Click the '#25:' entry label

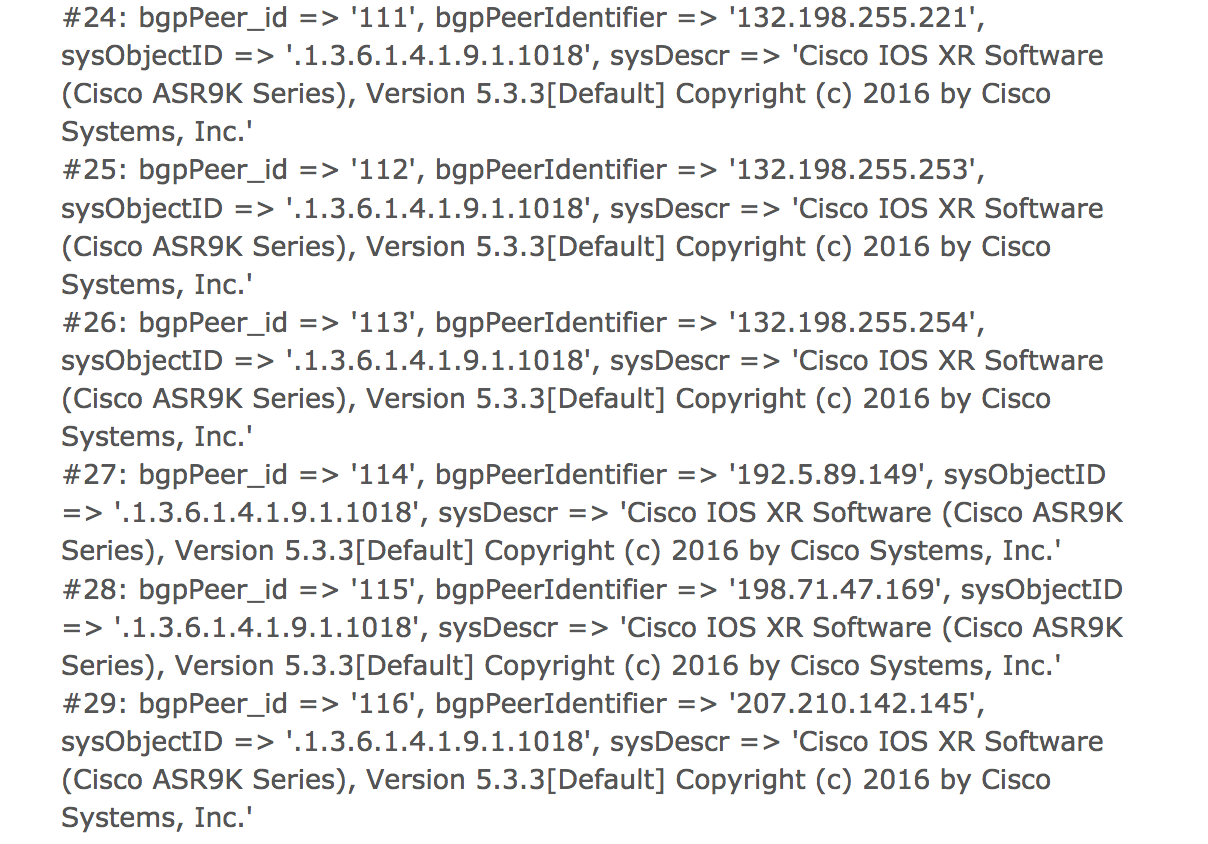coord(95,170)
